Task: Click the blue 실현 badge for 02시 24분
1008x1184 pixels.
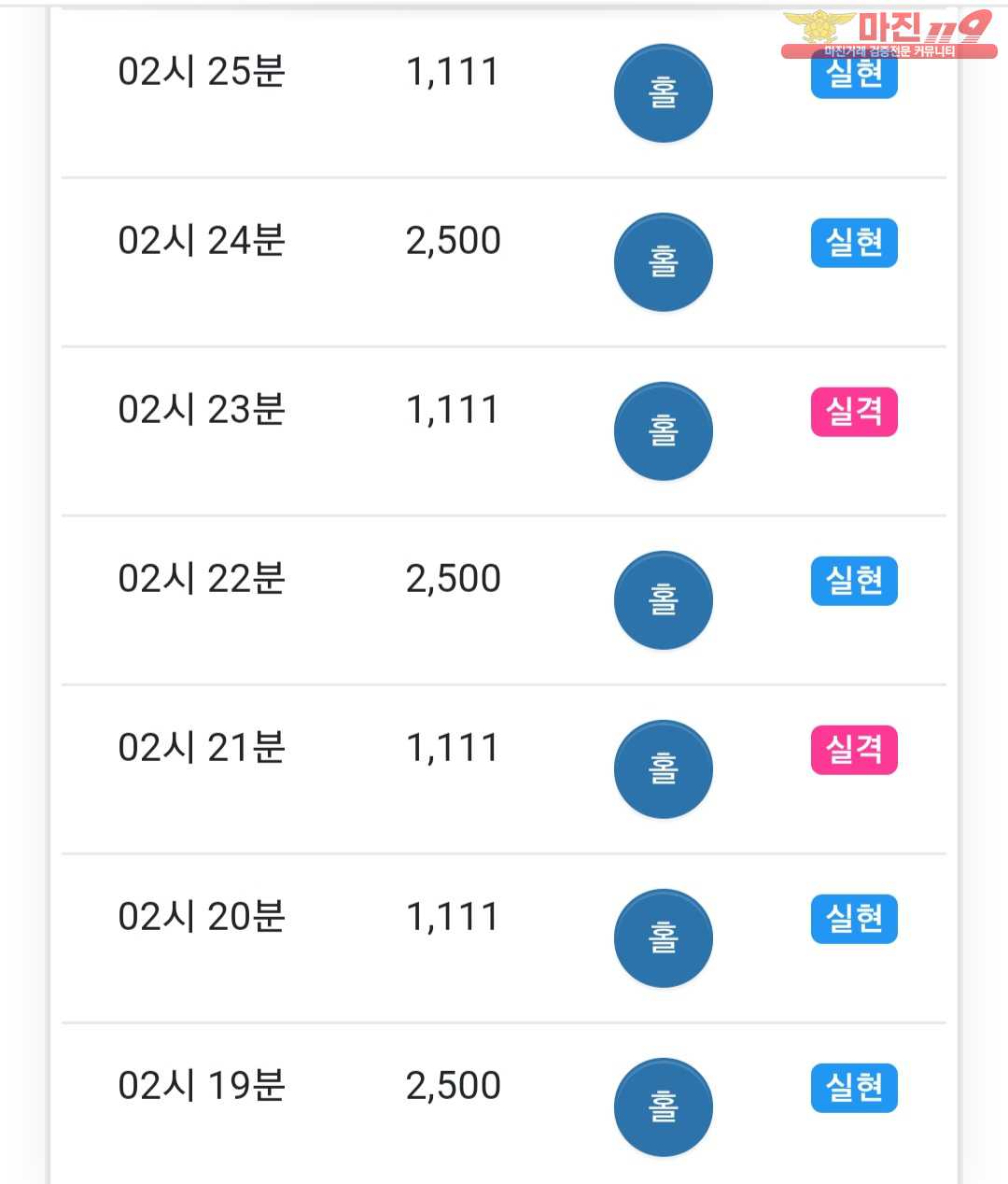Action: coord(854,243)
